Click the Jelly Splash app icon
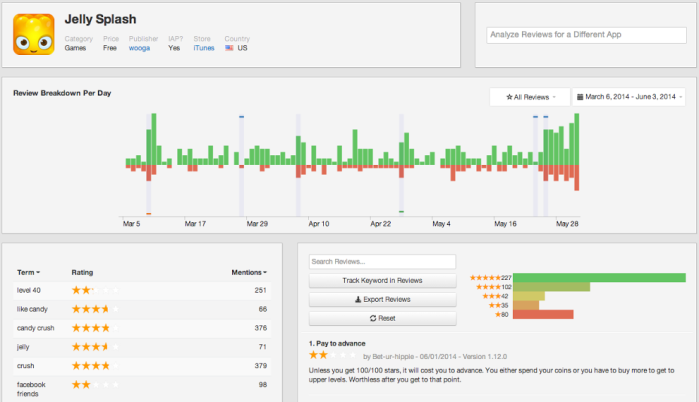 coord(34,34)
